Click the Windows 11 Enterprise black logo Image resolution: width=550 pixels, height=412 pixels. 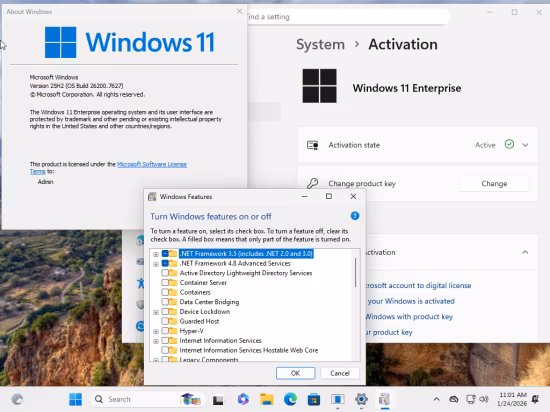tap(320, 86)
